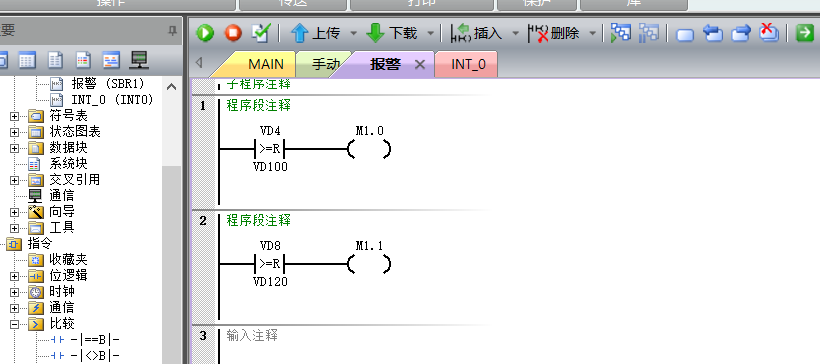The width and height of the screenshot is (820, 364).
Task: Expand the 交叉引用 tree node
Action: (x=14, y=180)
